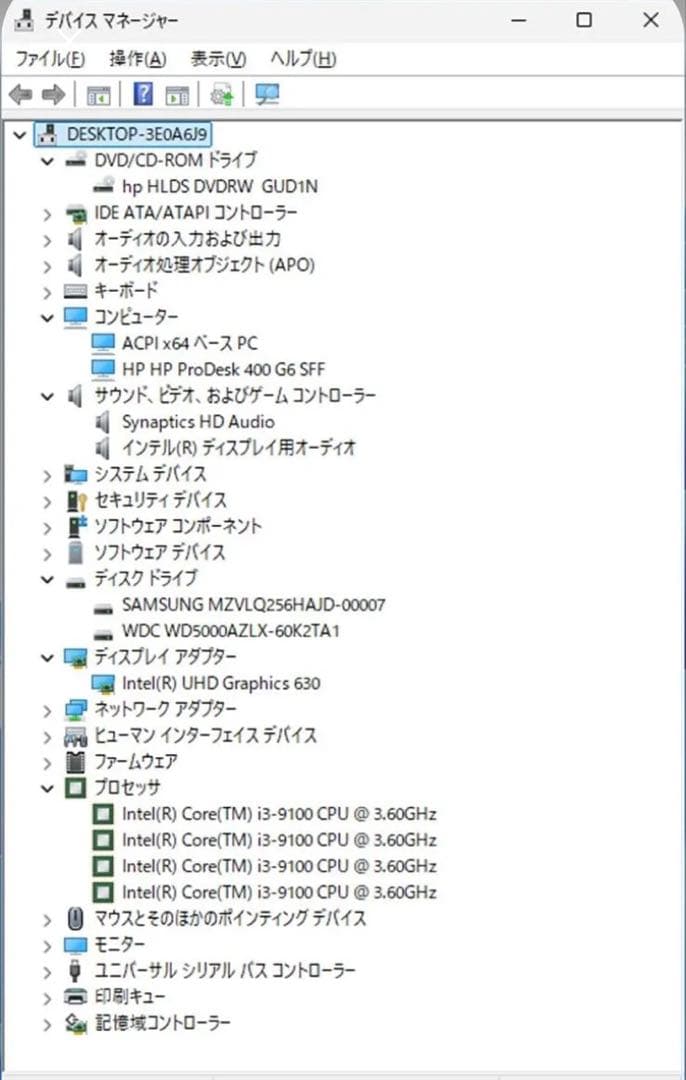Click the properties pane toolbar button
Screen dimensions: 686x1080
coord(177,94)
